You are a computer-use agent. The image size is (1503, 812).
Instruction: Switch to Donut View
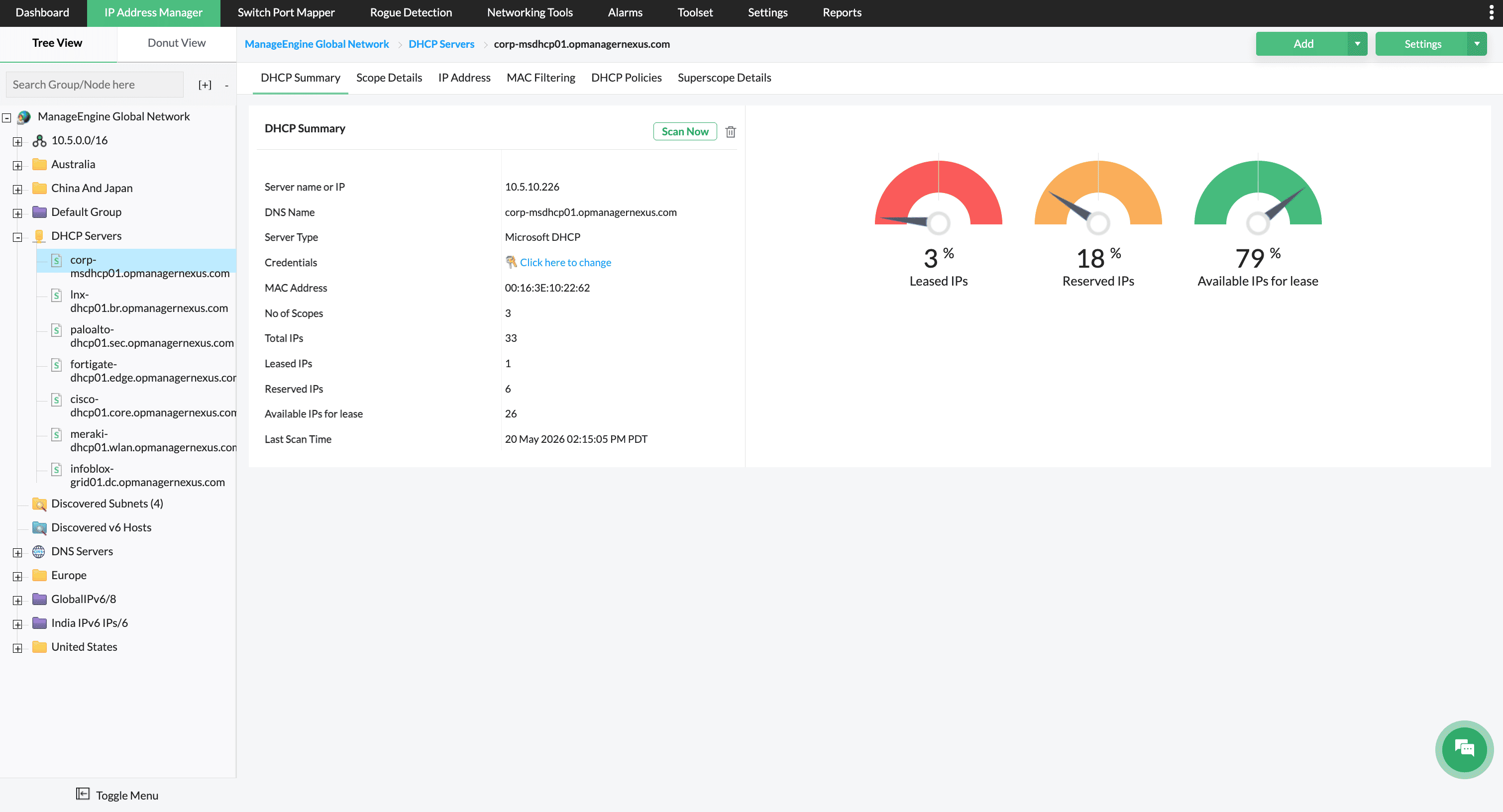click(176, 43)
